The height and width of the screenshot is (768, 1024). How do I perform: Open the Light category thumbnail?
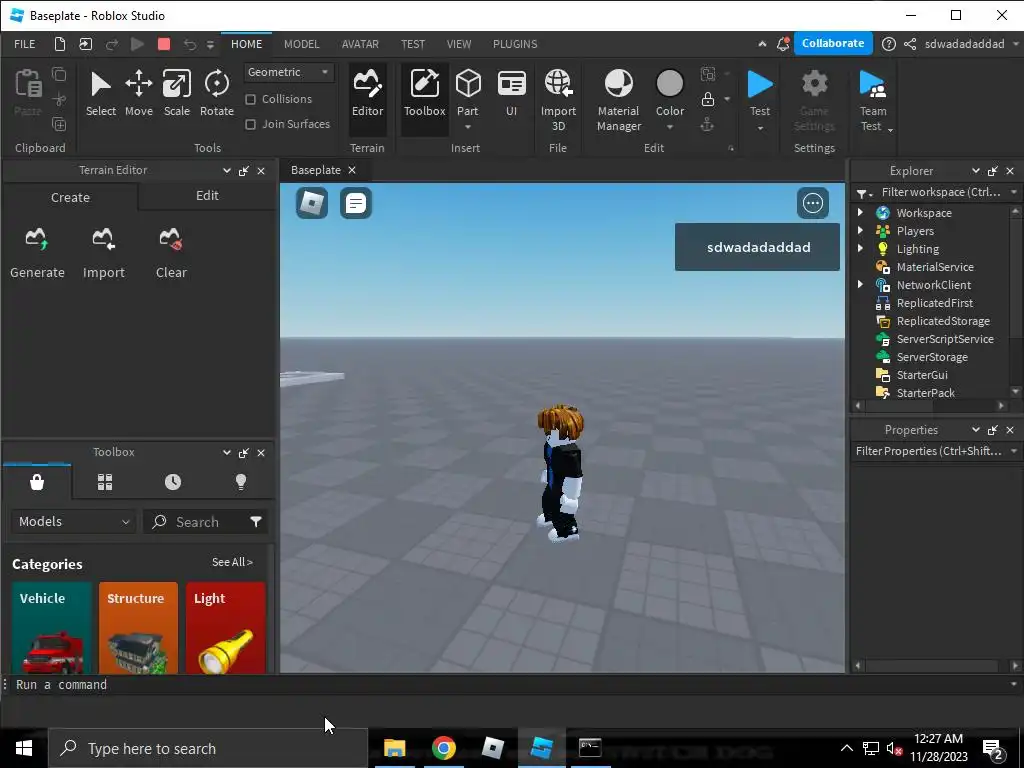225,628
